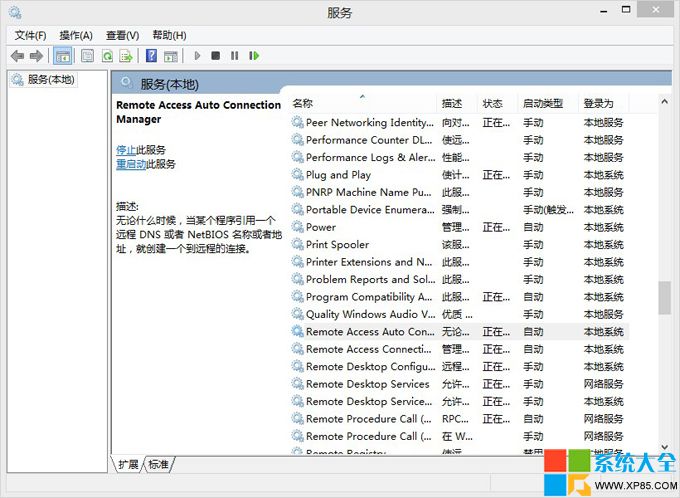Select Peer Networking Identity service row

pos(459,122)
